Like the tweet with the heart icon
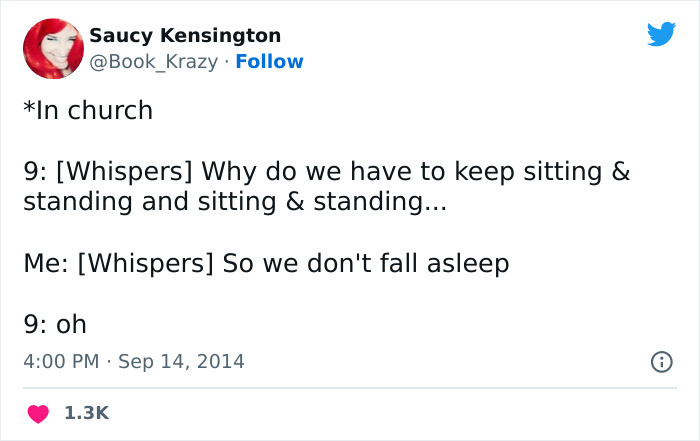 point(39,413)
